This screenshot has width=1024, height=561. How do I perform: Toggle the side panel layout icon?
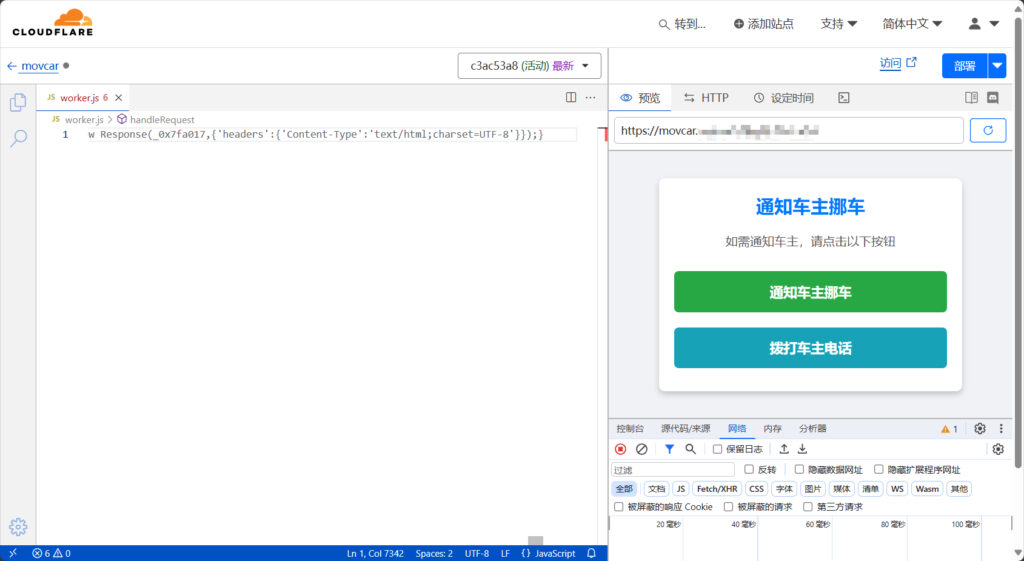pos(971,97)
